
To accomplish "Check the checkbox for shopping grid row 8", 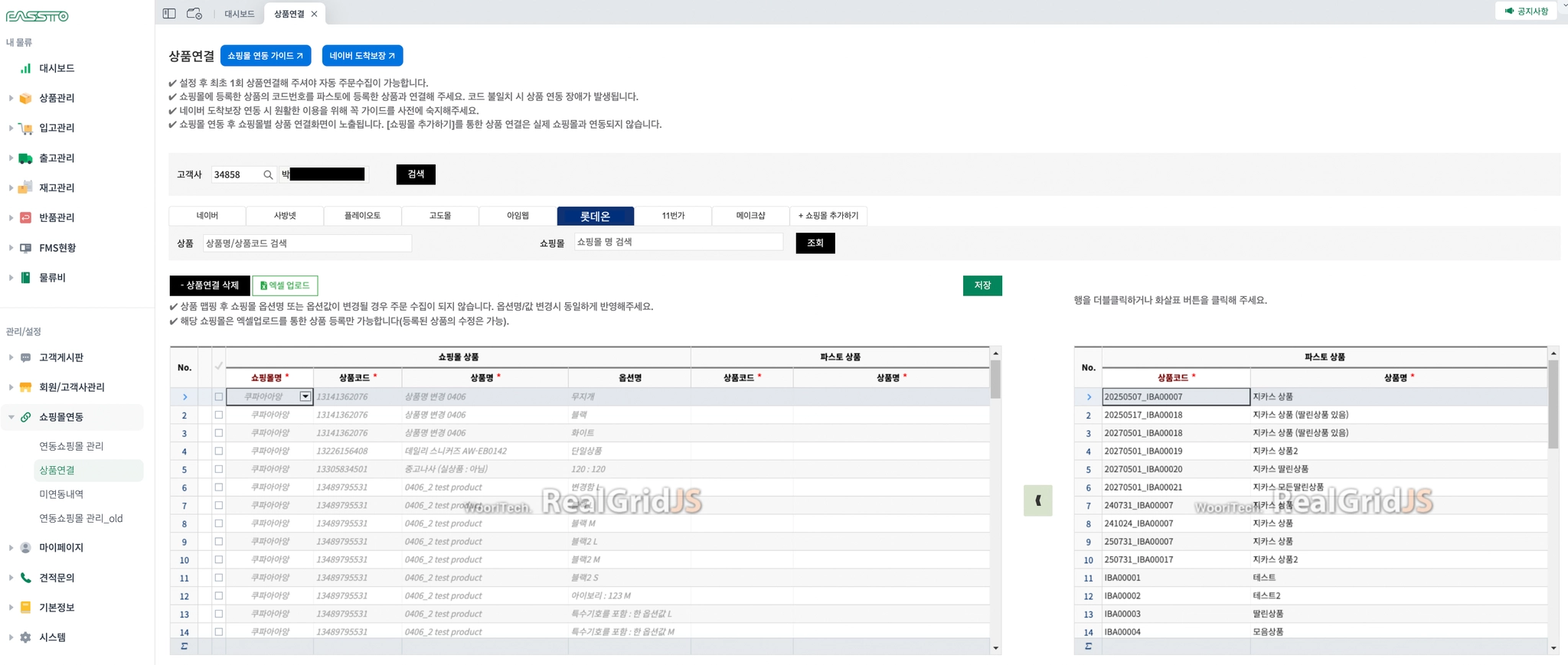I will pos(219,523).
